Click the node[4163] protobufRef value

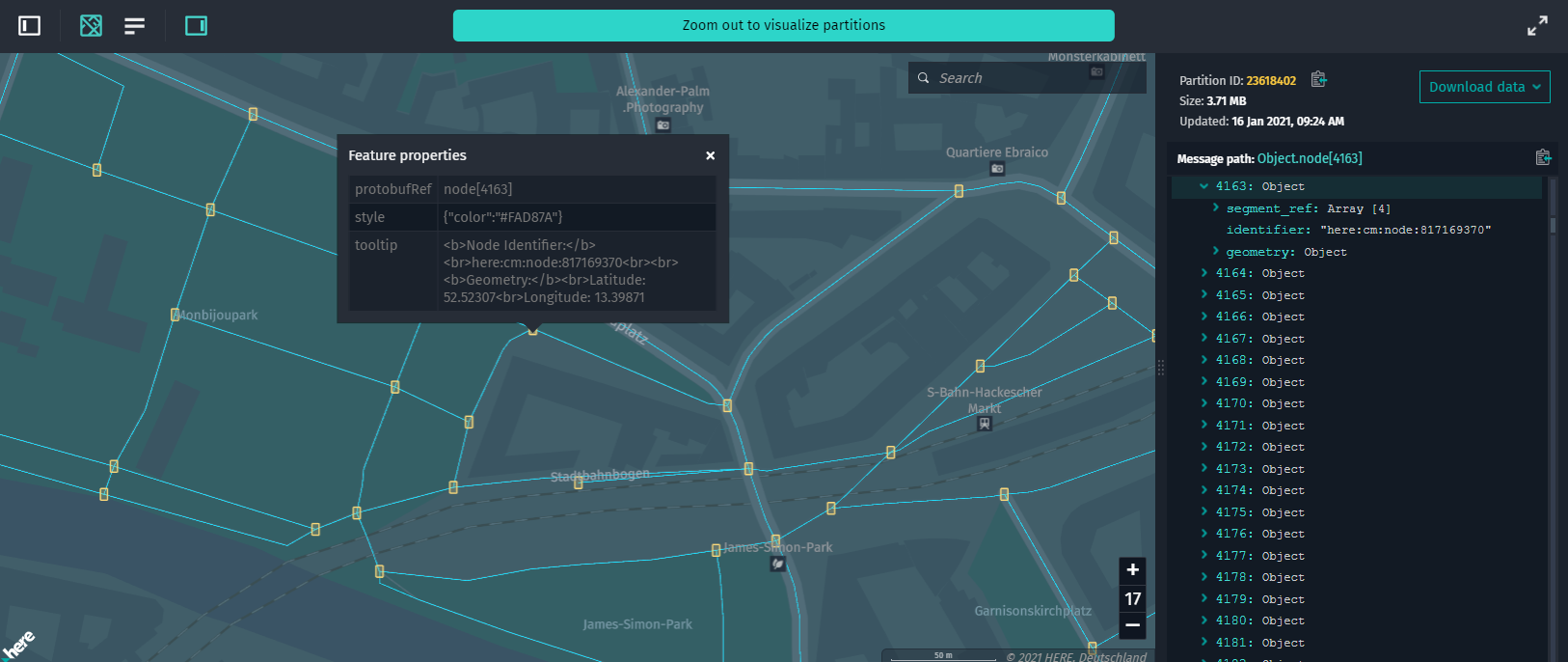tap(477, 189)
